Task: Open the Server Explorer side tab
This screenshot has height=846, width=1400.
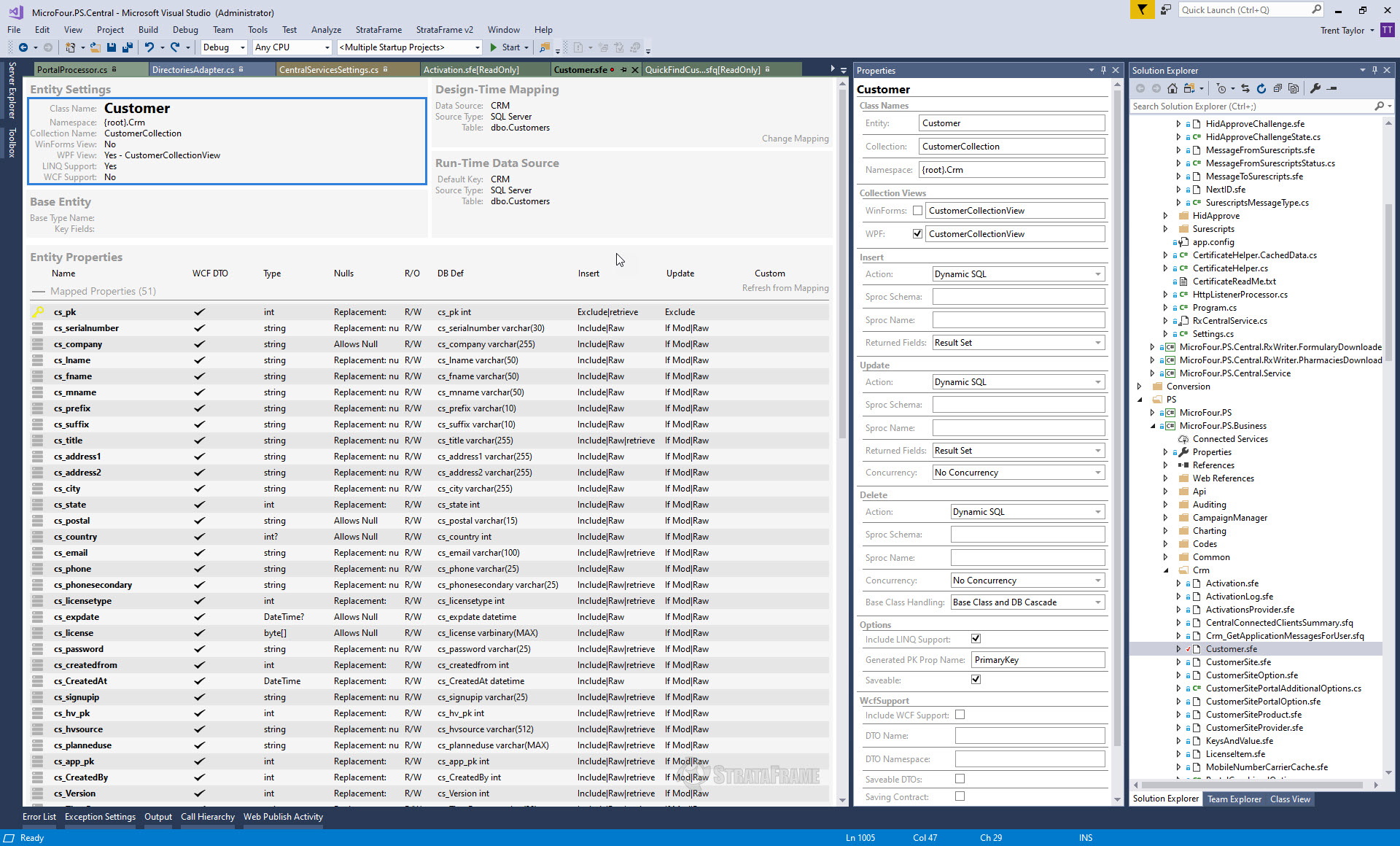Action: click(x=12, y=90)
